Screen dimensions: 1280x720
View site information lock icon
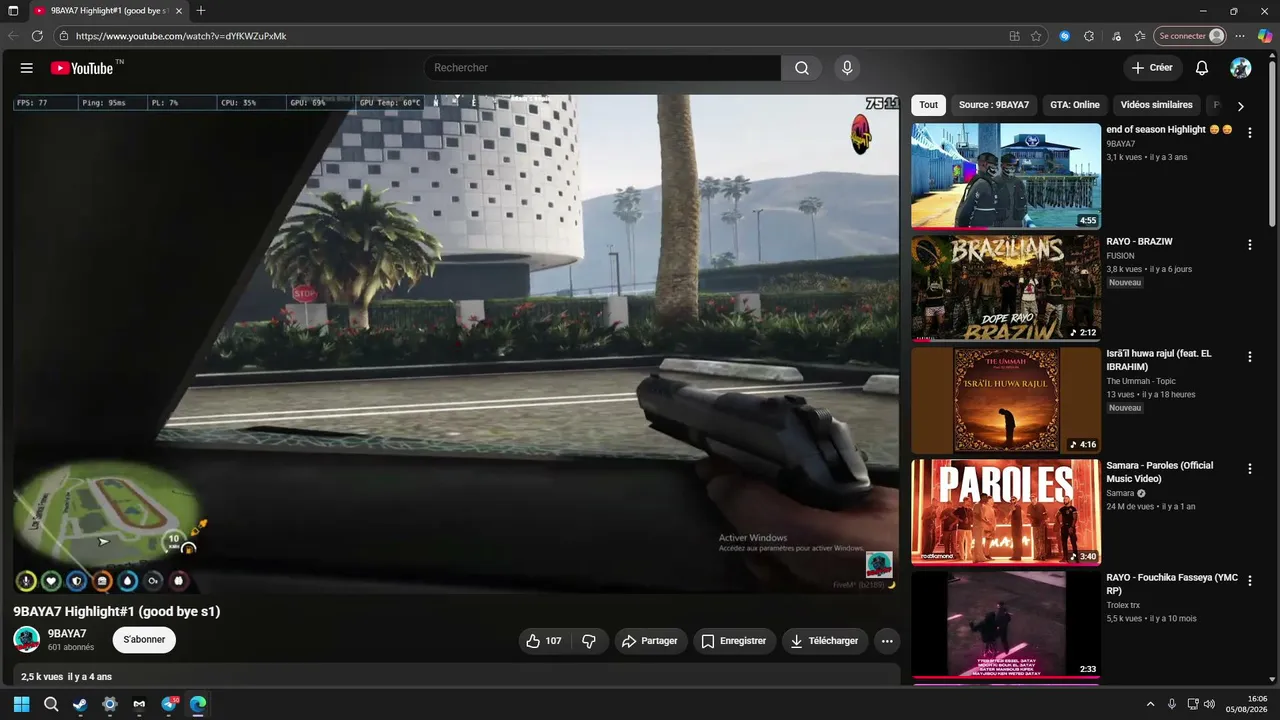click(63, 36)
